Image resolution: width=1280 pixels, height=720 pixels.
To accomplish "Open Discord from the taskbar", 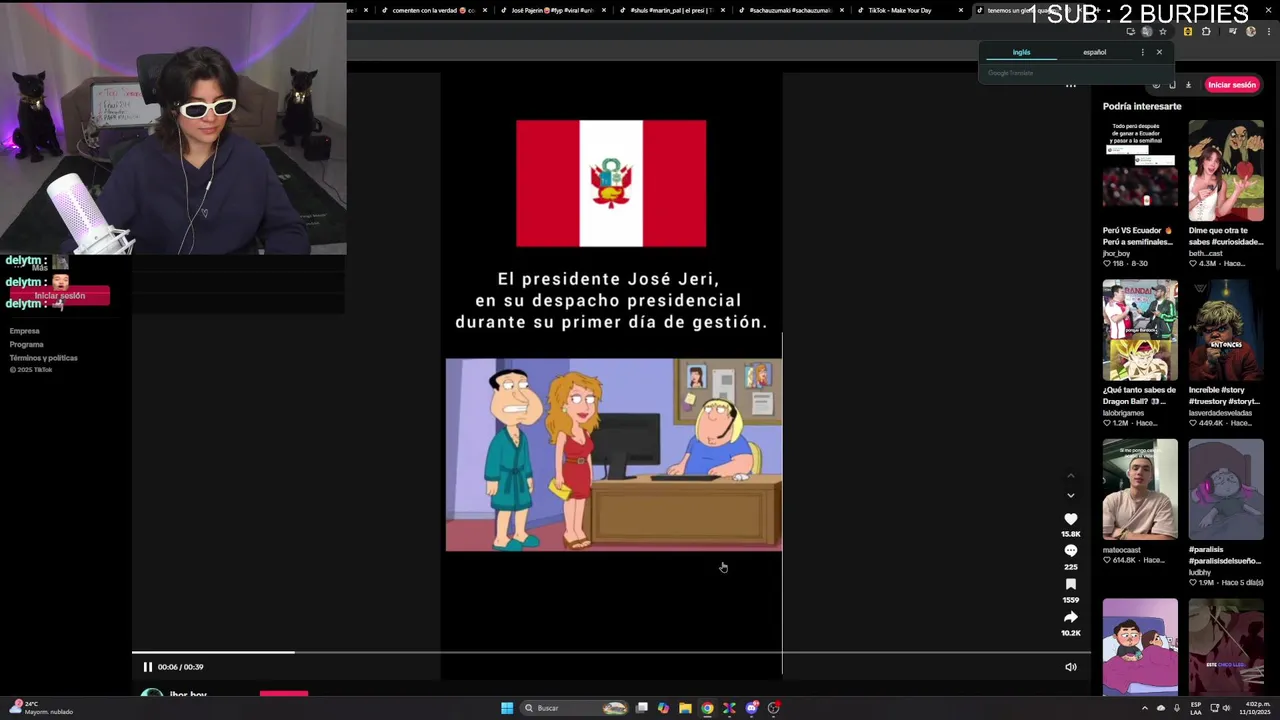I will [x=752, y=708].
